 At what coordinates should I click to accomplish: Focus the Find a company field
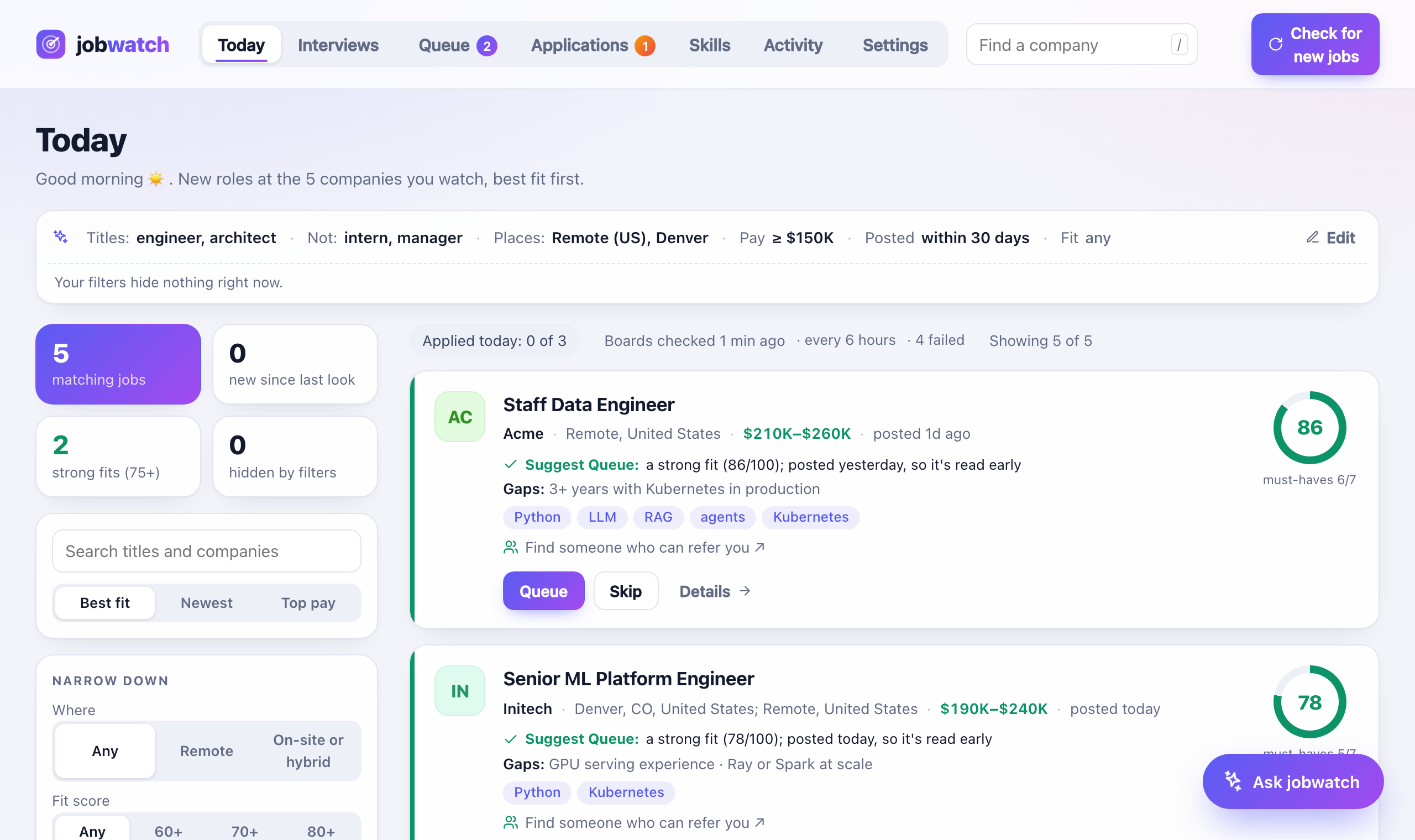[x=1082, y=44]
